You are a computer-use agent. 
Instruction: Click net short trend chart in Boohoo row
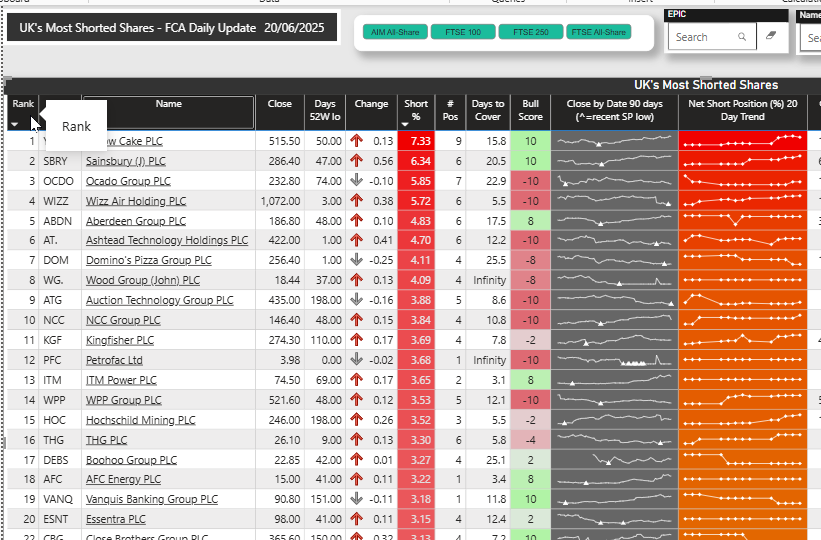[742, 460]
